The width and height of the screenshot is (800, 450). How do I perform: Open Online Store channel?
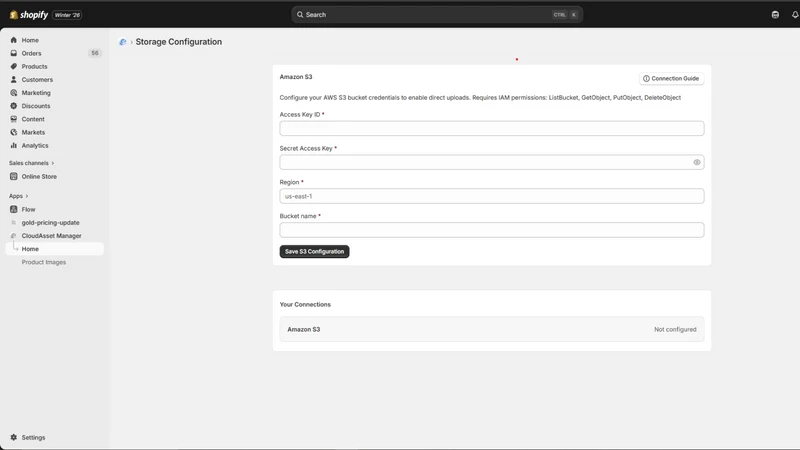coord(39,177)
